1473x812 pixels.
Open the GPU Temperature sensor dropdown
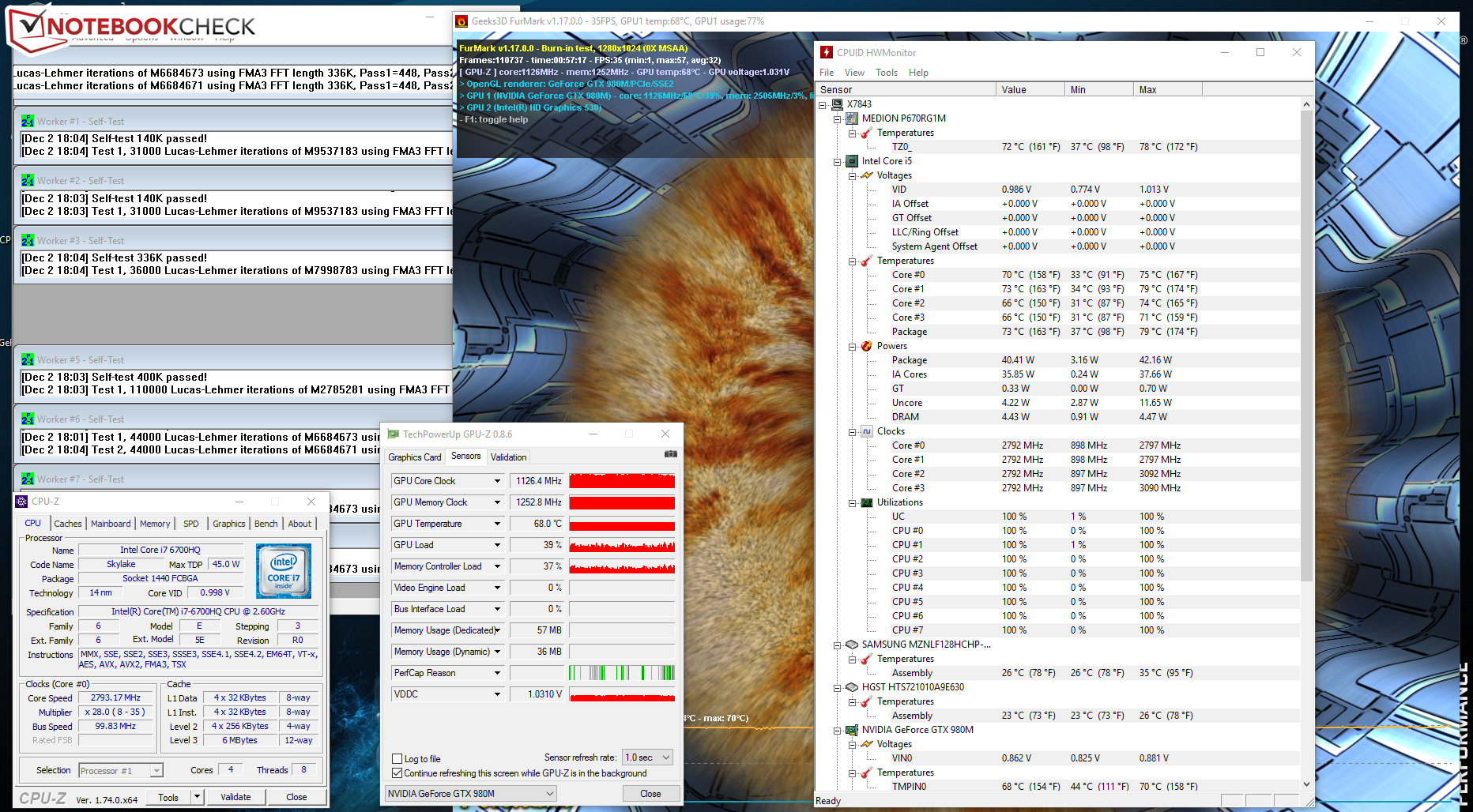coord(497,524)
